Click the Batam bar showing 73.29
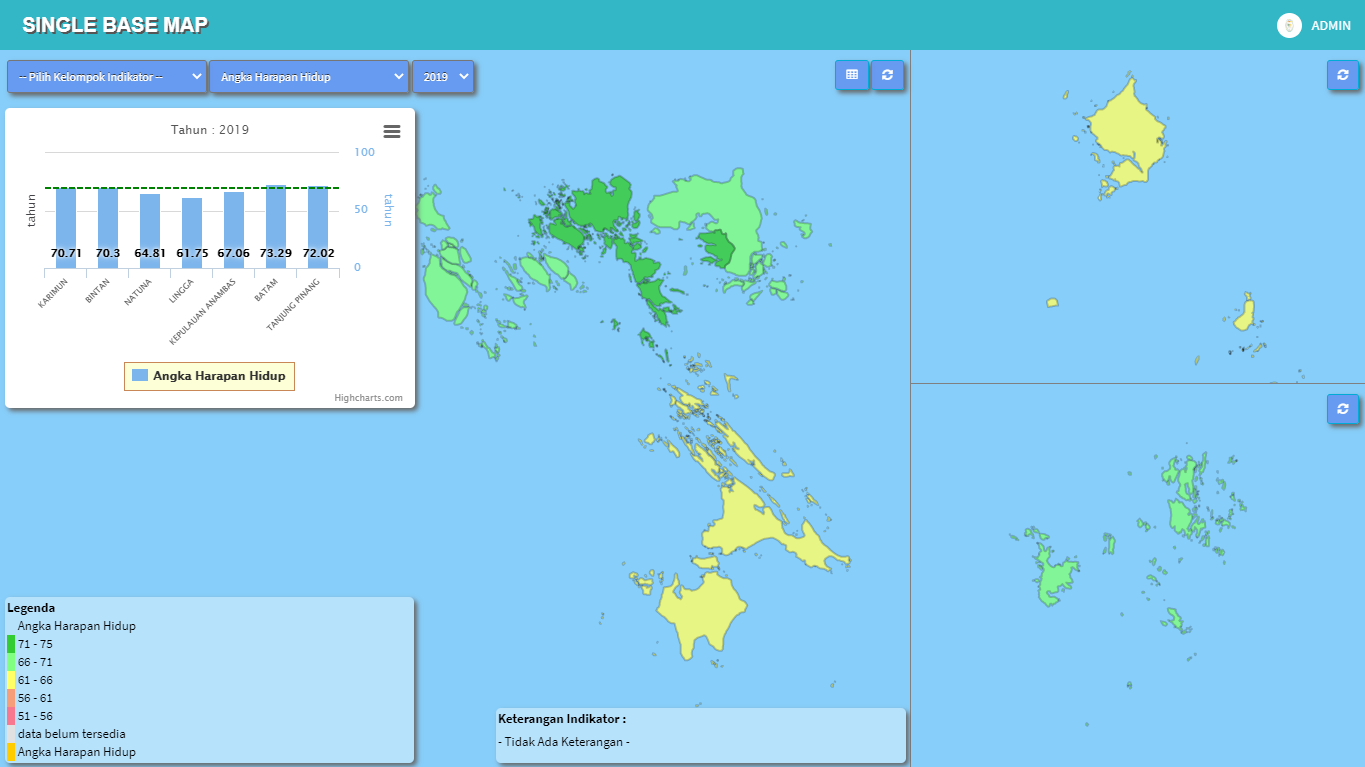The image size is (1365, 767). click(x=276, y=225)
